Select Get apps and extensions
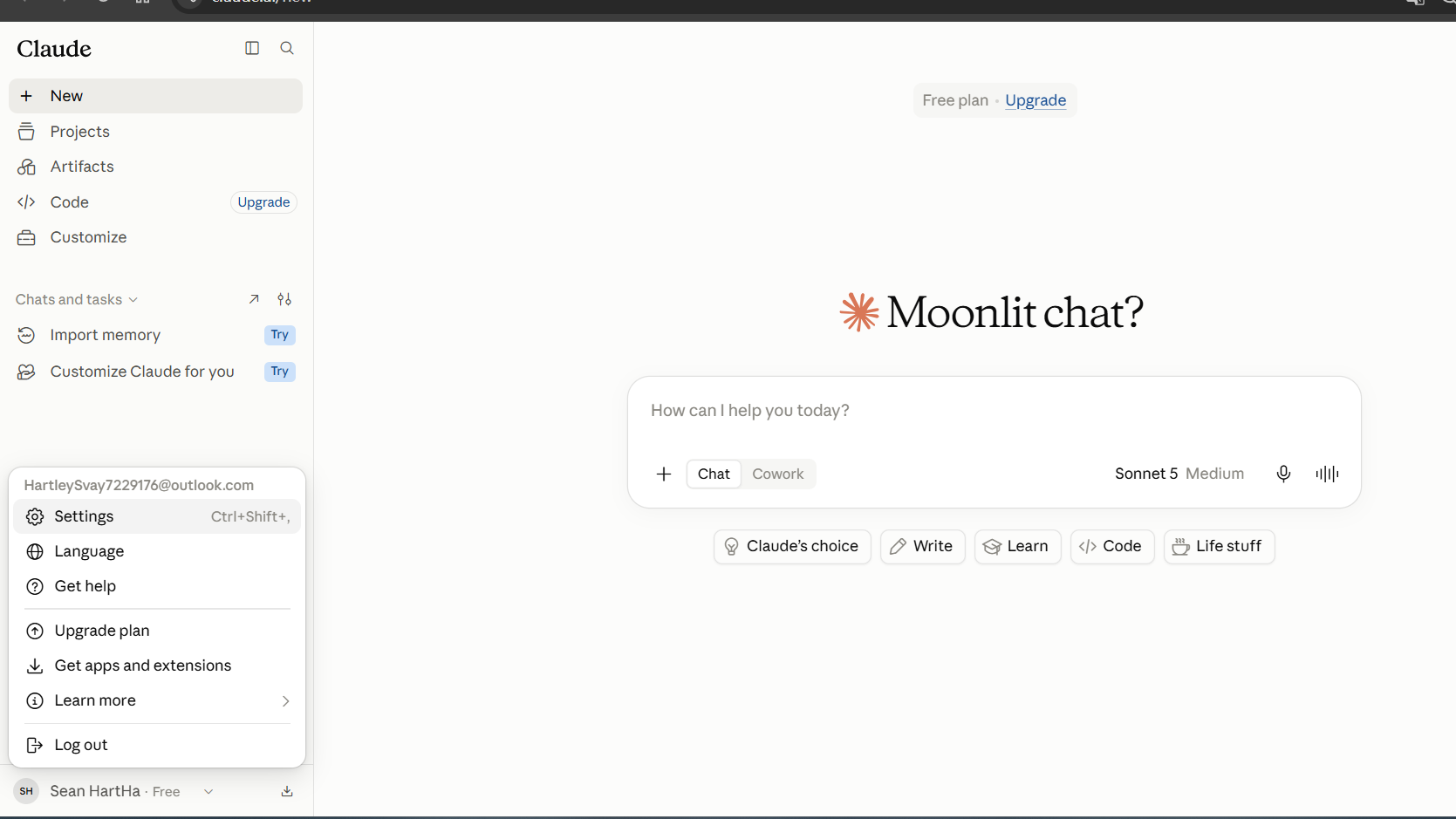This screenshot has width=1456, height=819. 157,665
